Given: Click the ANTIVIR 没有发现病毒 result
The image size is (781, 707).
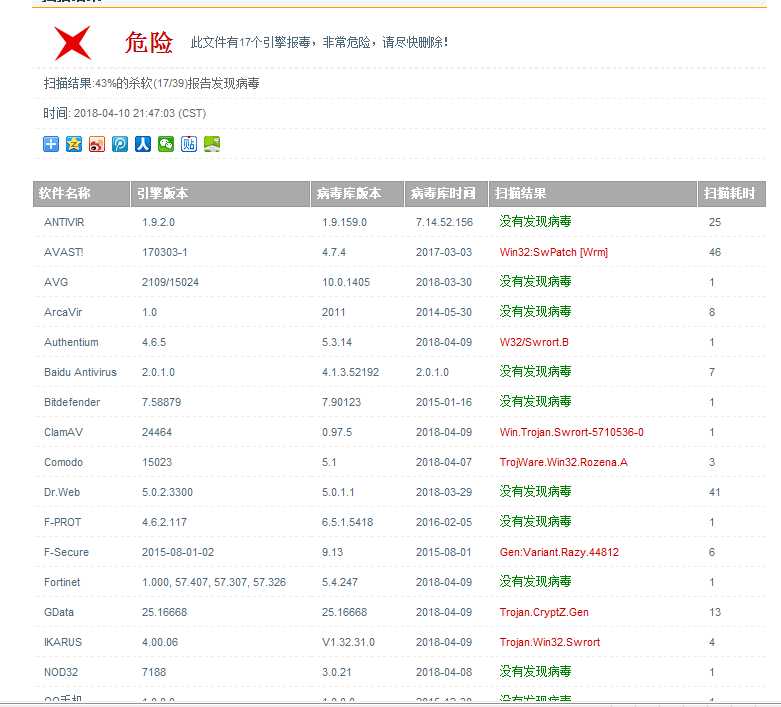Looking at the screenshot, I should 535,221.
